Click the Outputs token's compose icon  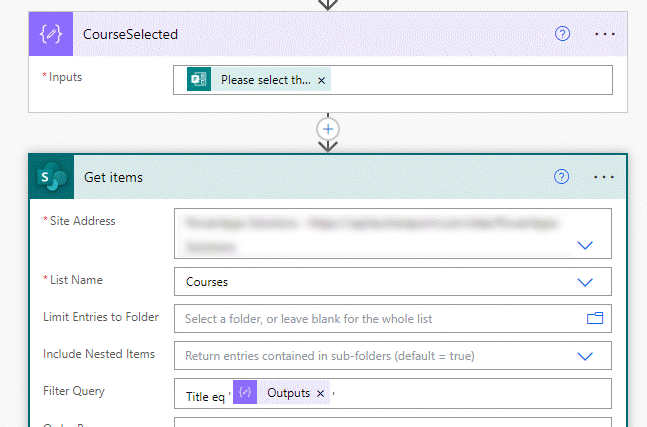click(245, 392)
